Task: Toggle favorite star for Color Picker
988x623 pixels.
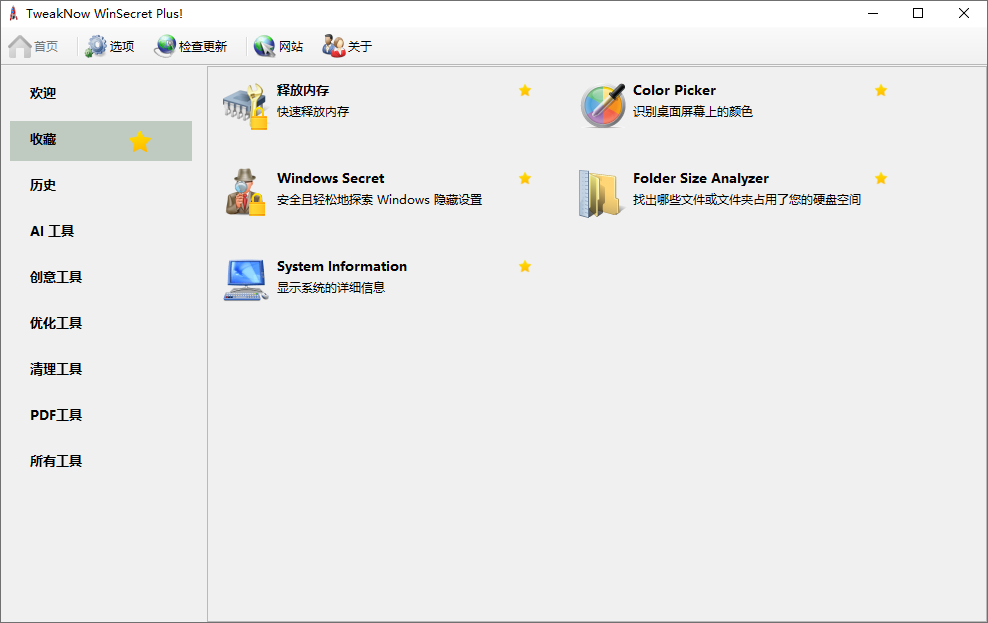Action: (881, 90)
